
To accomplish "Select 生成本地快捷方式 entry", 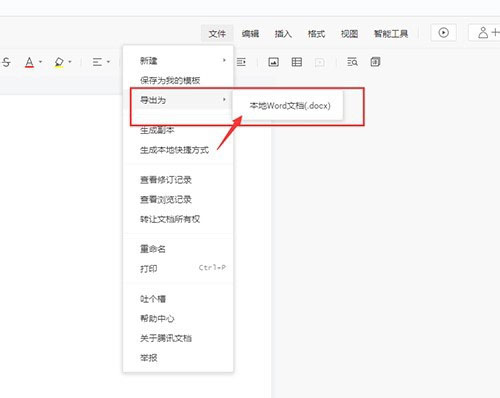I will pyautogui.click(x=178, y=150).
